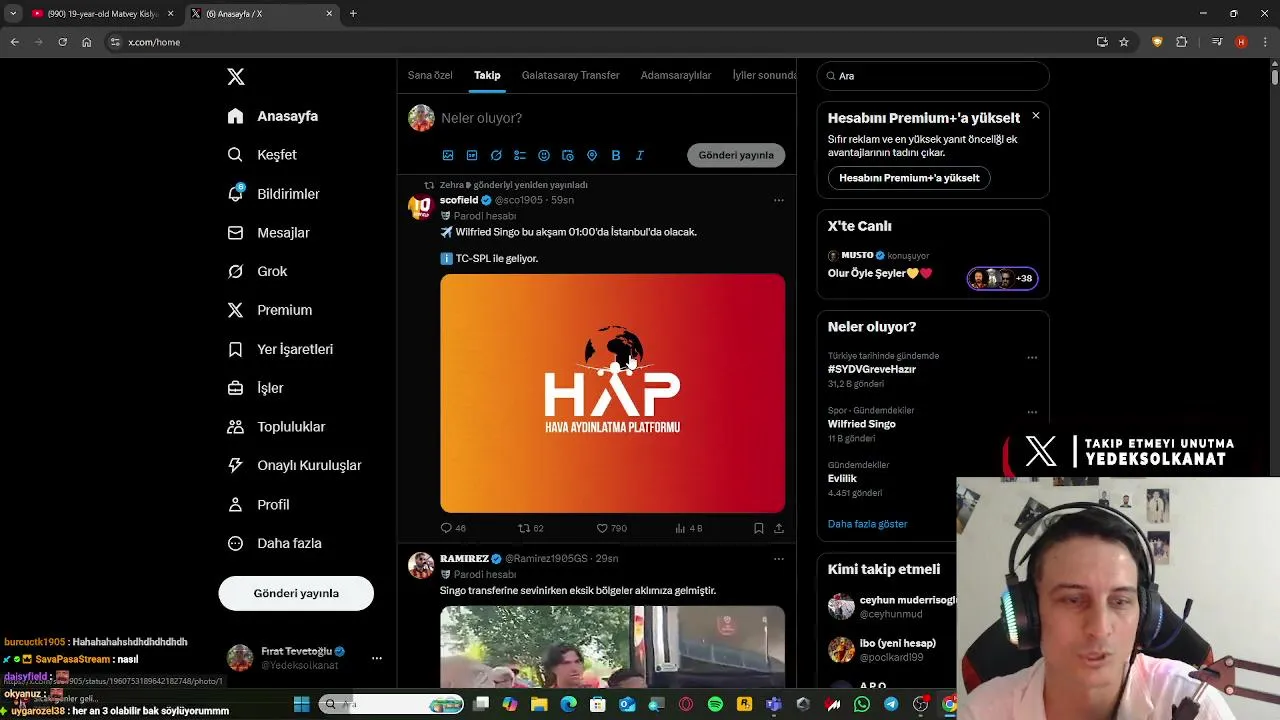Open the HAP image in scofield's post

(x=612, y=393)
